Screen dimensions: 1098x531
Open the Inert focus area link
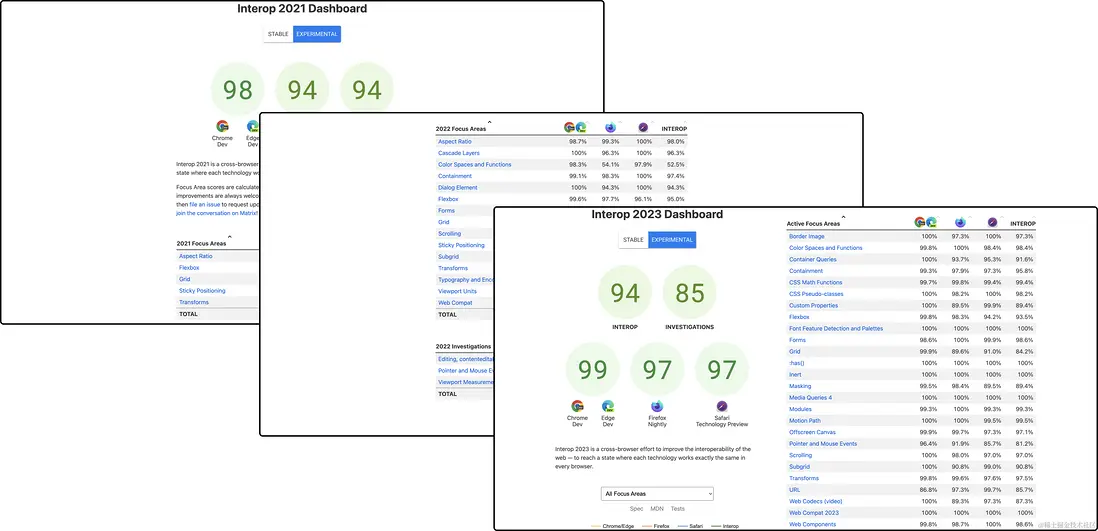(795, 374)
